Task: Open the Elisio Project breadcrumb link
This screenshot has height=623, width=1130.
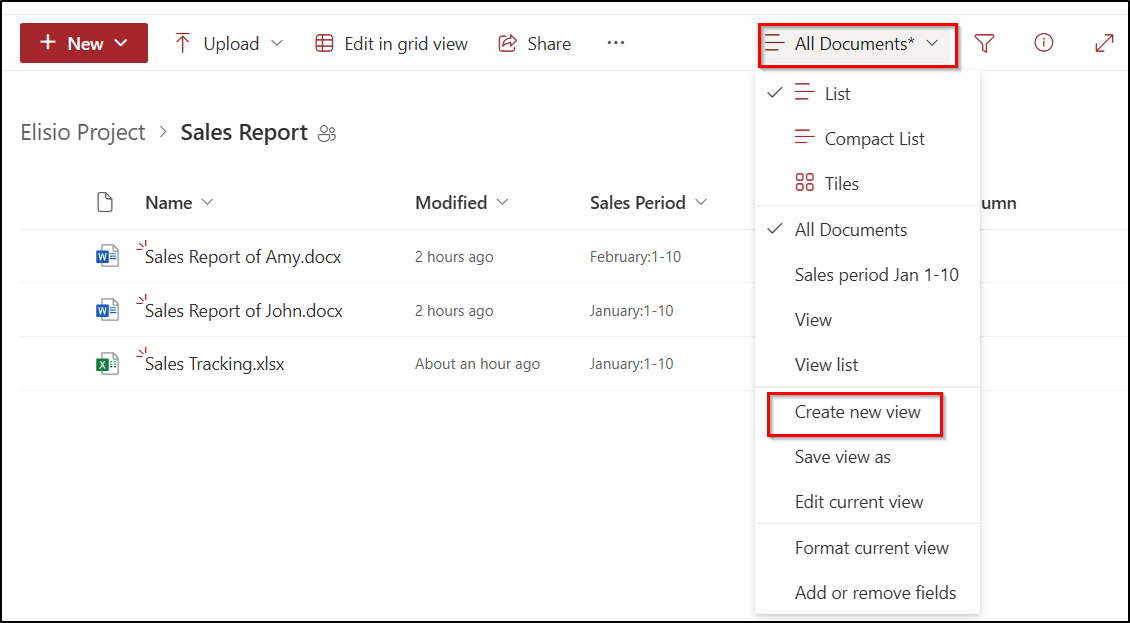Action: click(x=83, y=132)
